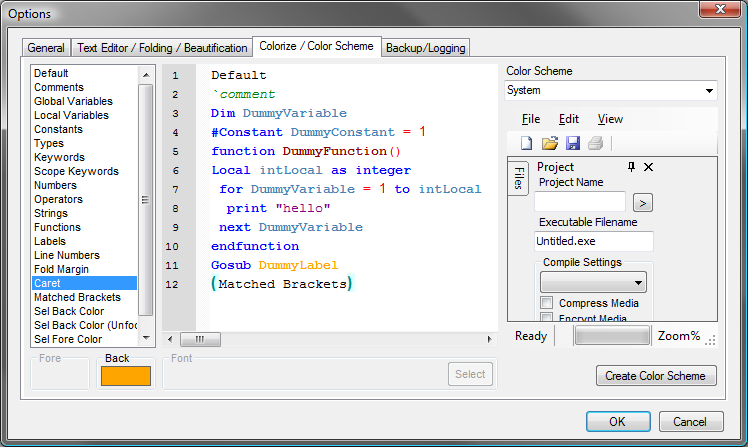The width and height of the screenshot is (748, 447).
Task: Switch to the General tab
Action: coord(46,48)
